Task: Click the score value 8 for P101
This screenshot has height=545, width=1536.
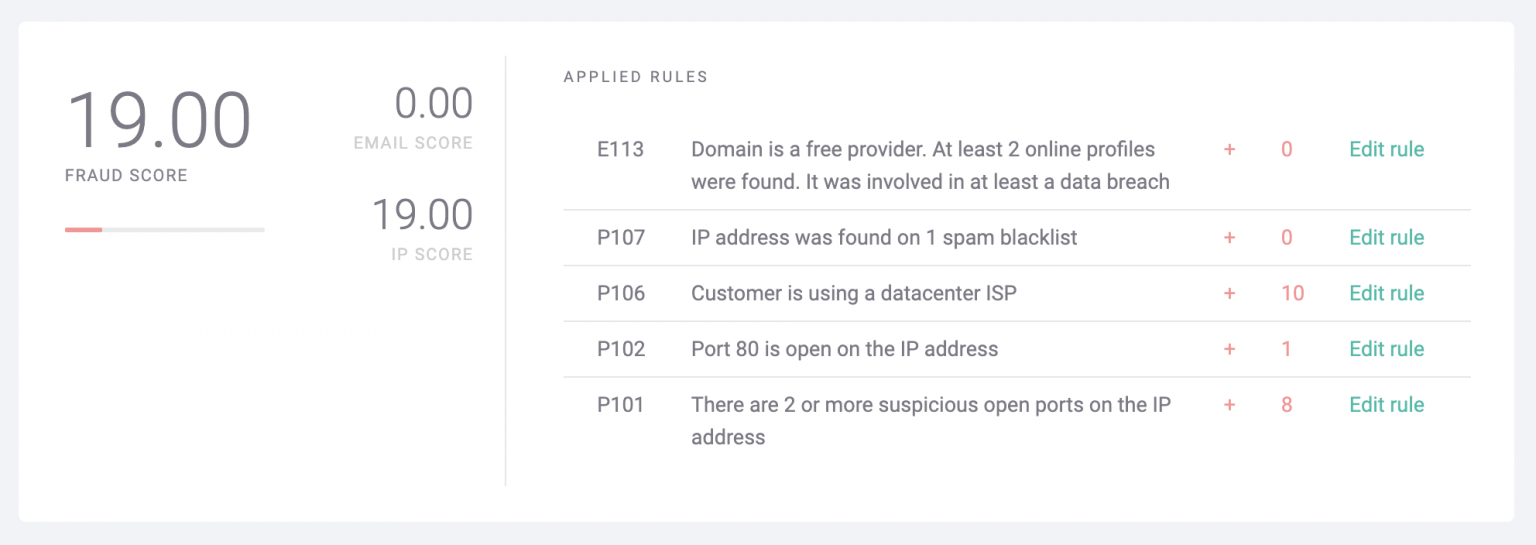Action: (x=1287, y=406)
